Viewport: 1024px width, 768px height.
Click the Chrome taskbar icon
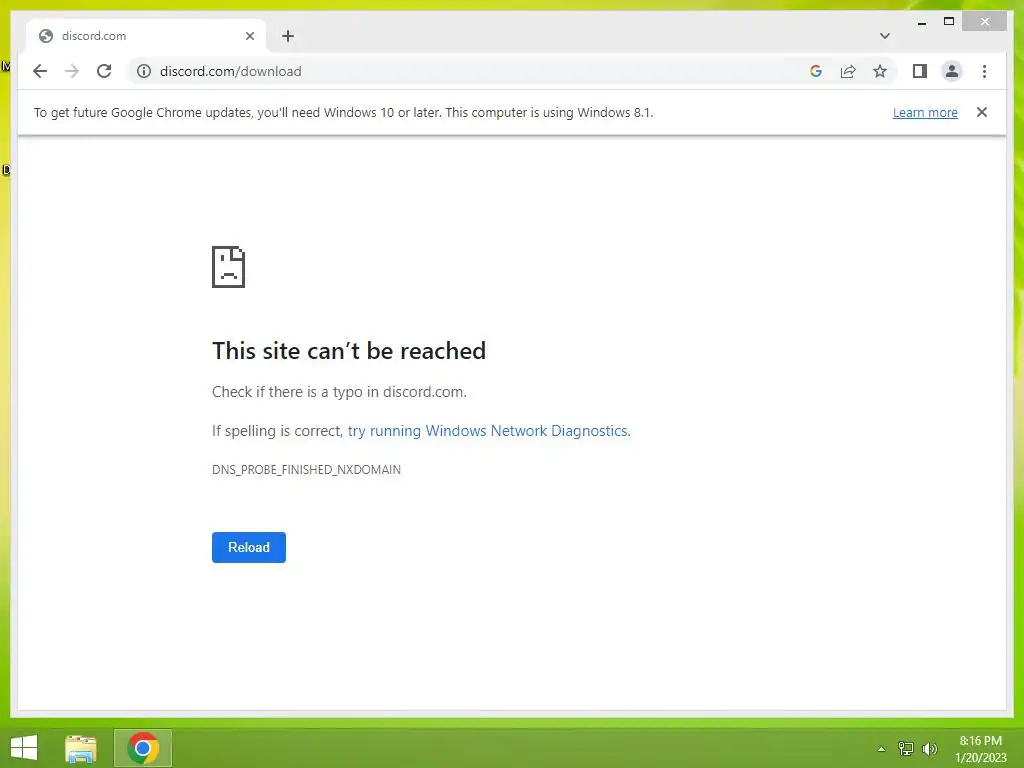[x=143, y=748]
